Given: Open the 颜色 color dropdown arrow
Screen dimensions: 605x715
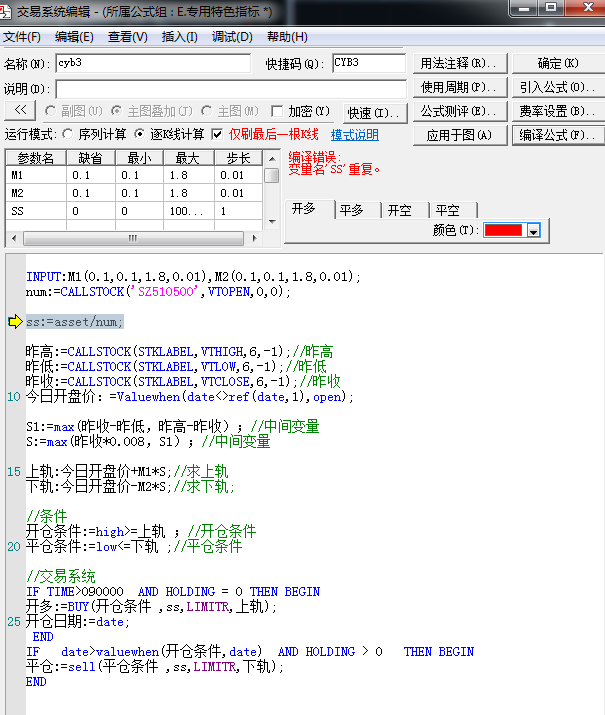Looking at the screenshot, I should (533, 231).
